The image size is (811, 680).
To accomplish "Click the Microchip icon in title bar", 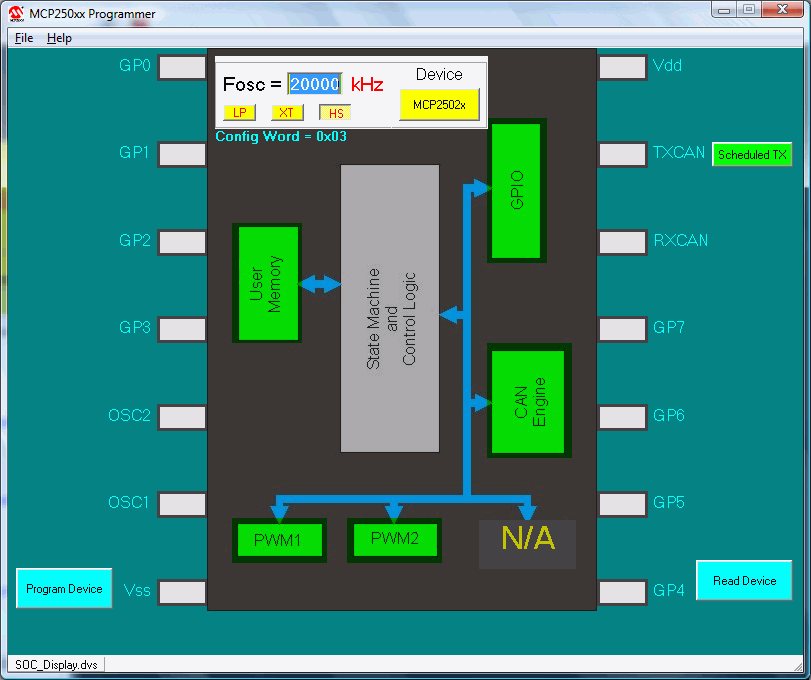I will [16, 13].
